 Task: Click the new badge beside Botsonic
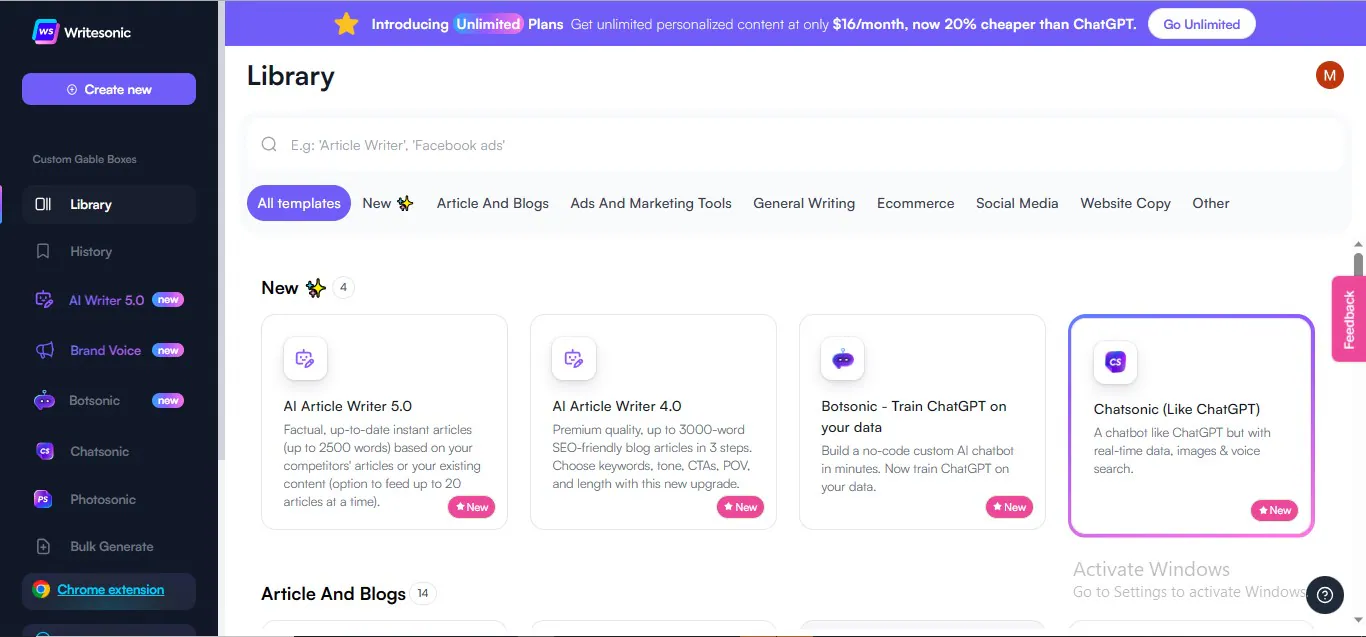pos(168,401)
